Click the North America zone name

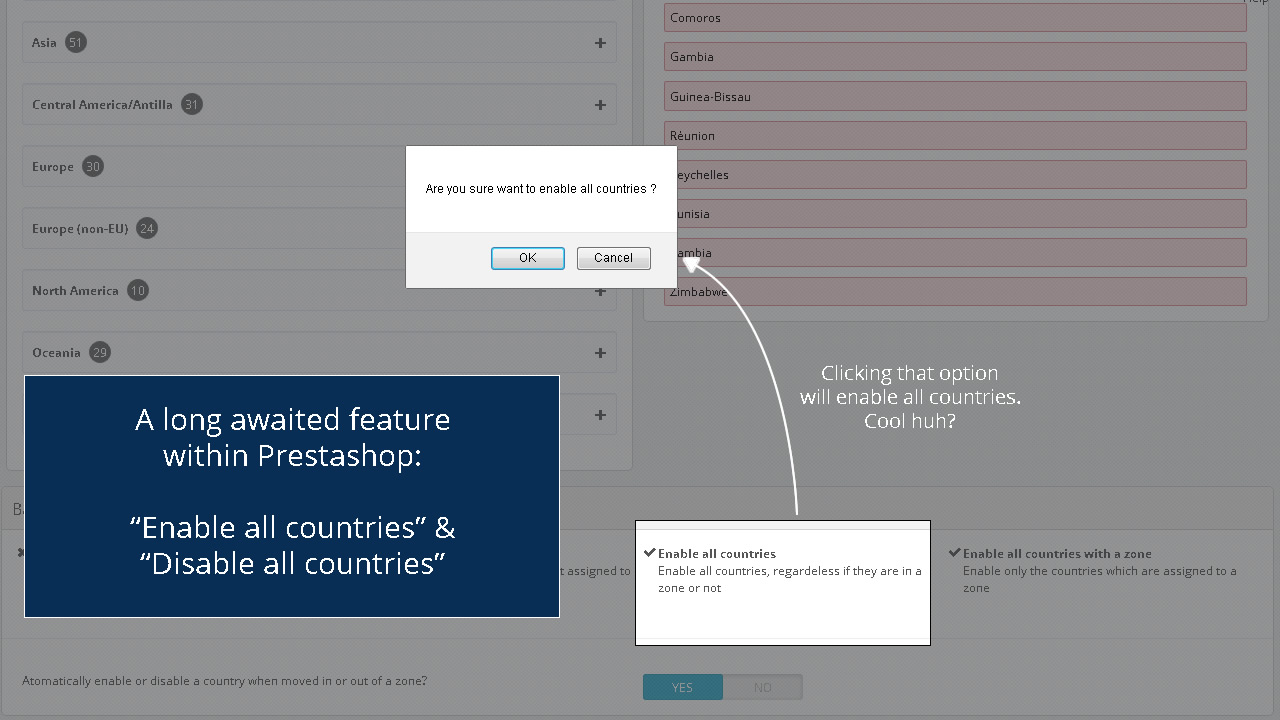tap(75, 291)
